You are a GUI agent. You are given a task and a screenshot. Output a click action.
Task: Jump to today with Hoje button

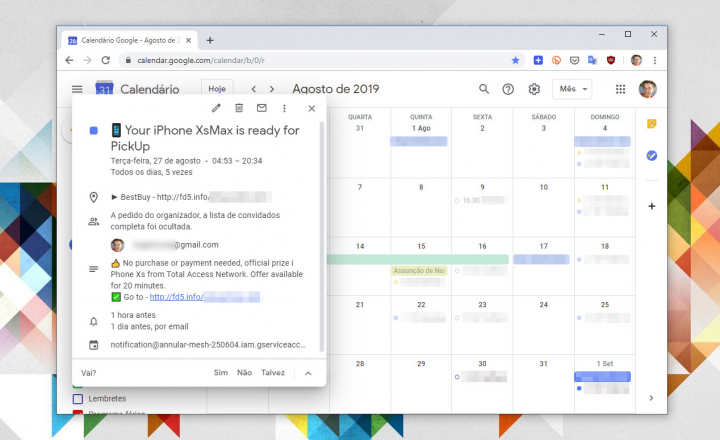point(217,89)
